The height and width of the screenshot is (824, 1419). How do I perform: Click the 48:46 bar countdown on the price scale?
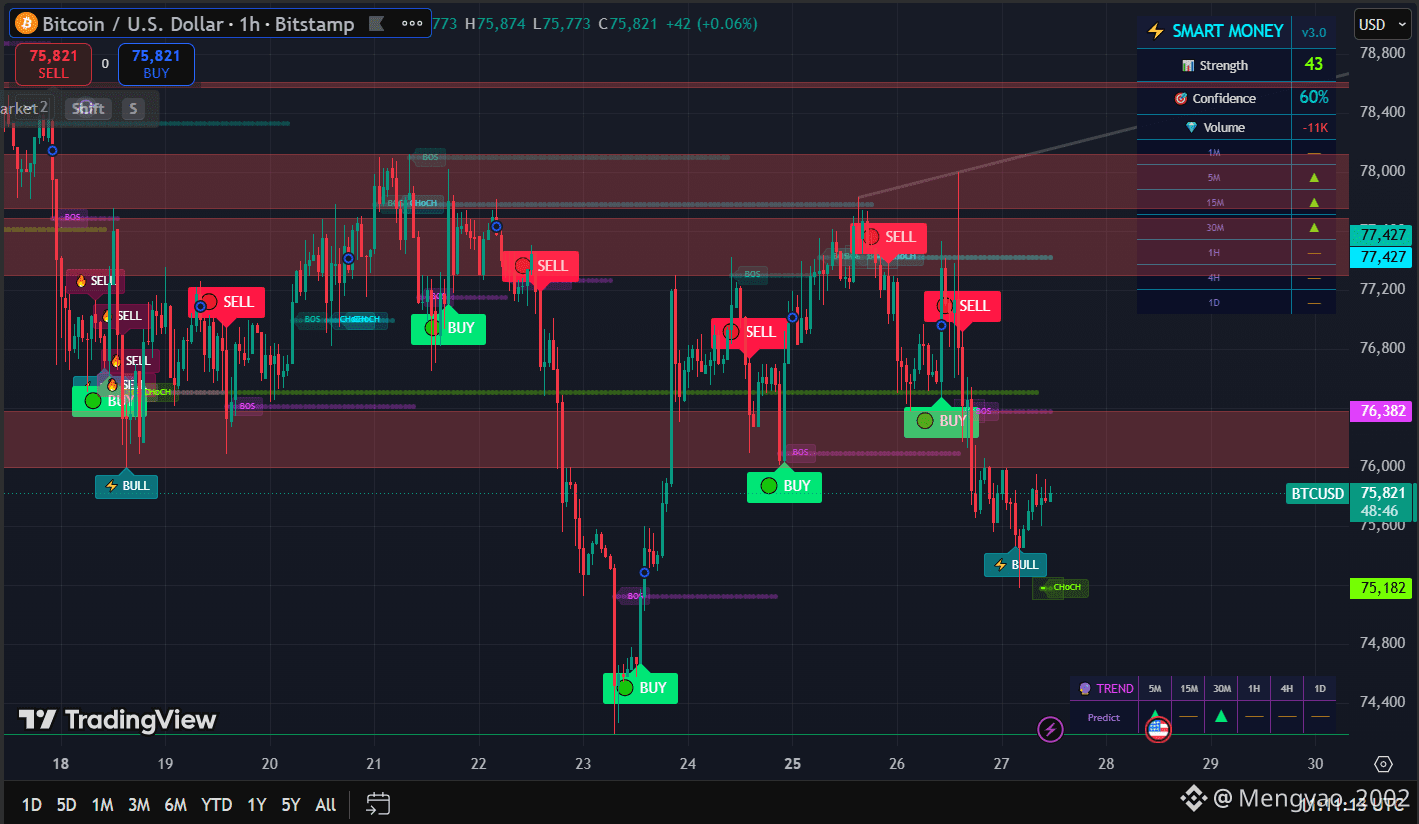point(1378,512)
